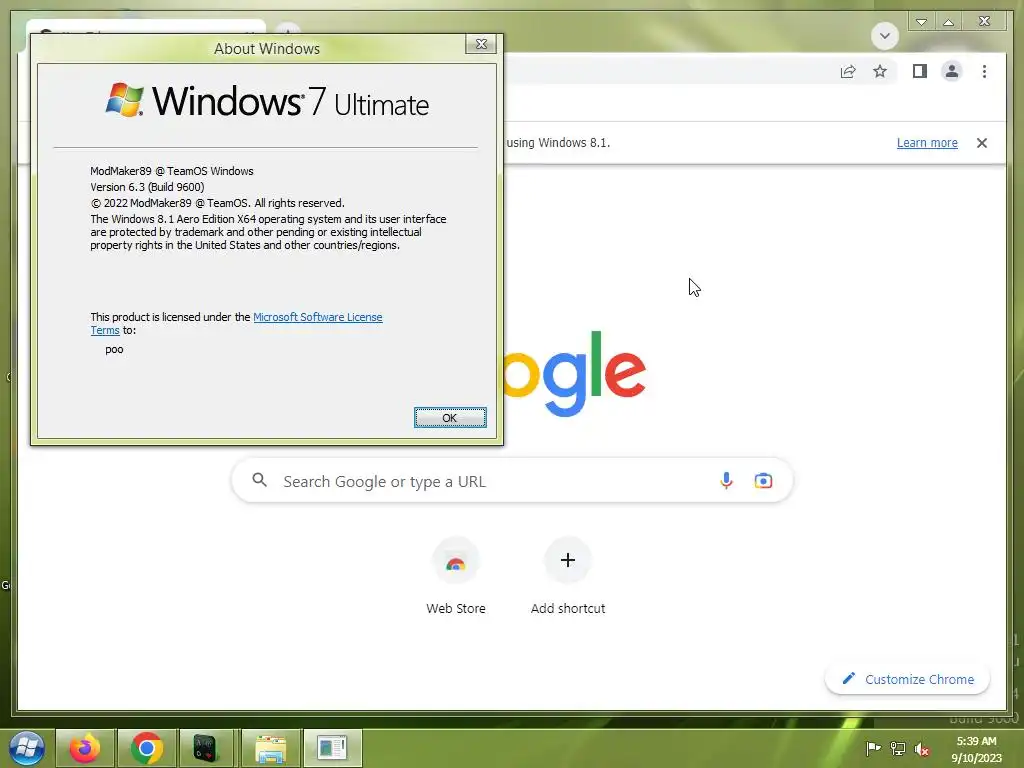This screenshot has height=768, width=1024.
Task: Open the Windows Start orb
Action: pos(27,748)
